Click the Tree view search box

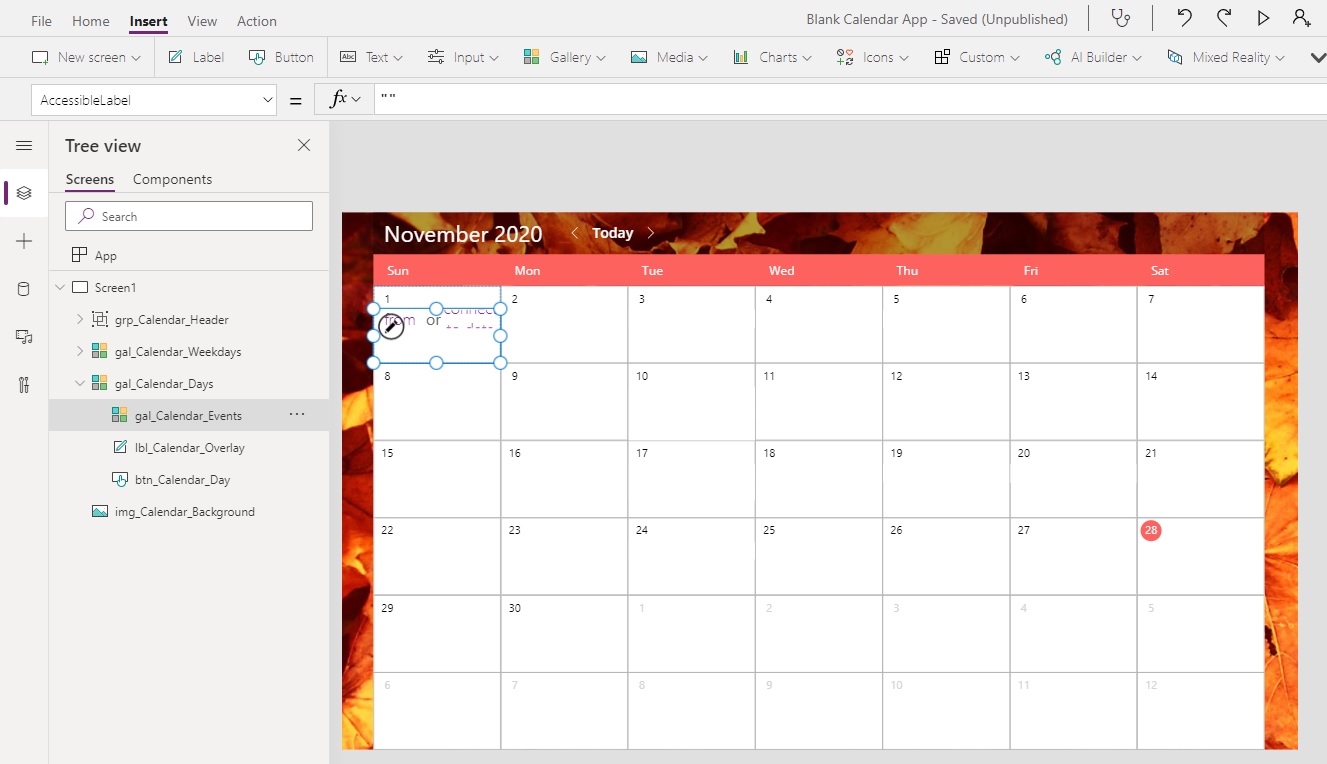click(188, 215)
